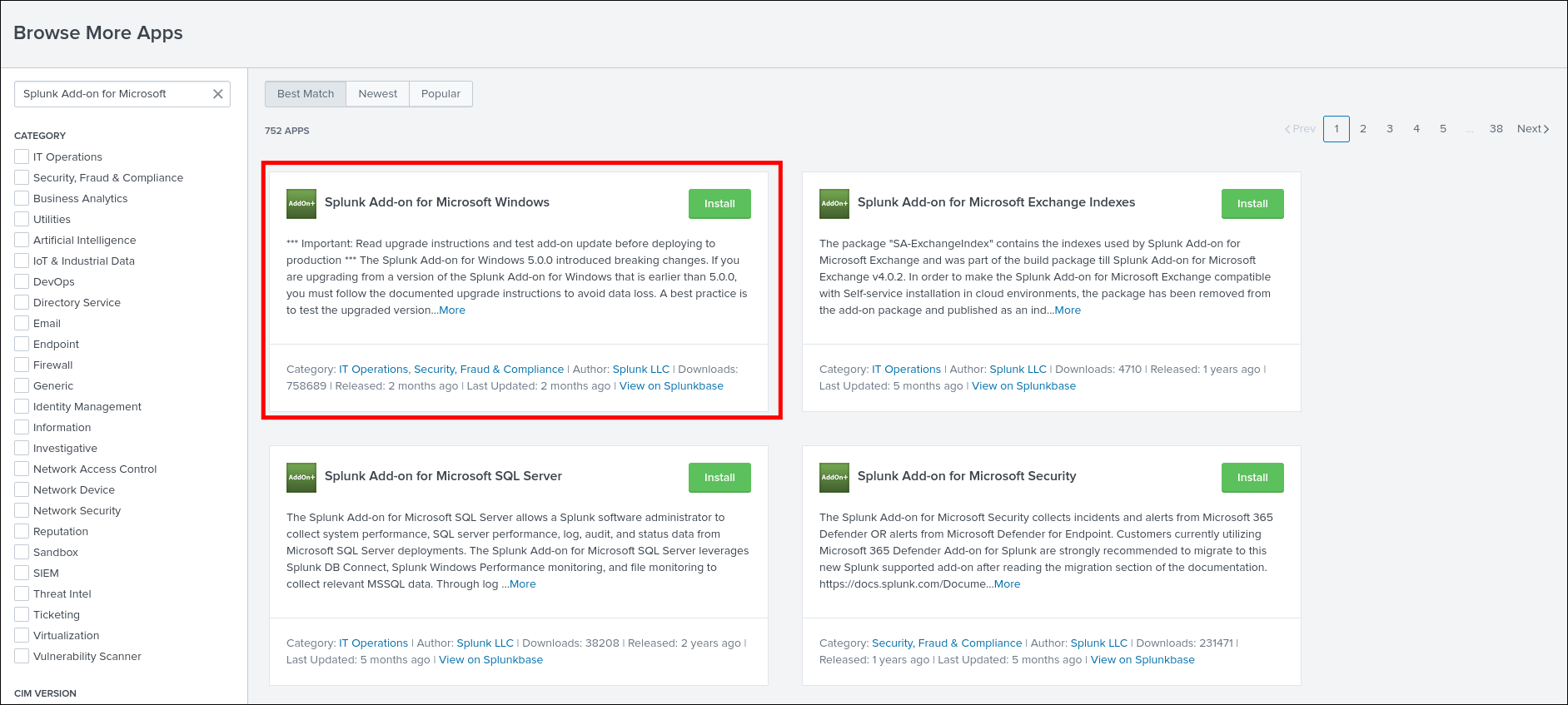This screenshot has height=705, width=1568.
Task: Install Splunk Add-on for Microsoft SQL Server
Action: coord(719,478)
